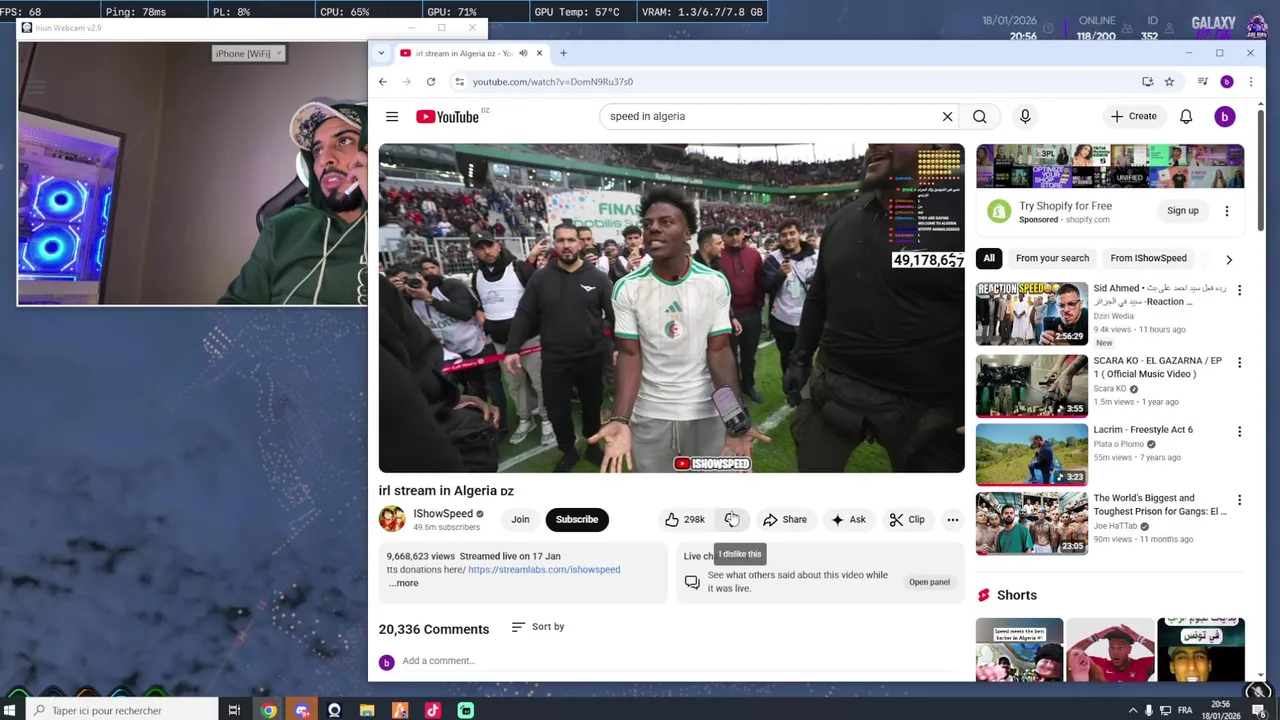Go back in the browser
Viewport: 1280px width, 720px height.
(x=382, y=82)
